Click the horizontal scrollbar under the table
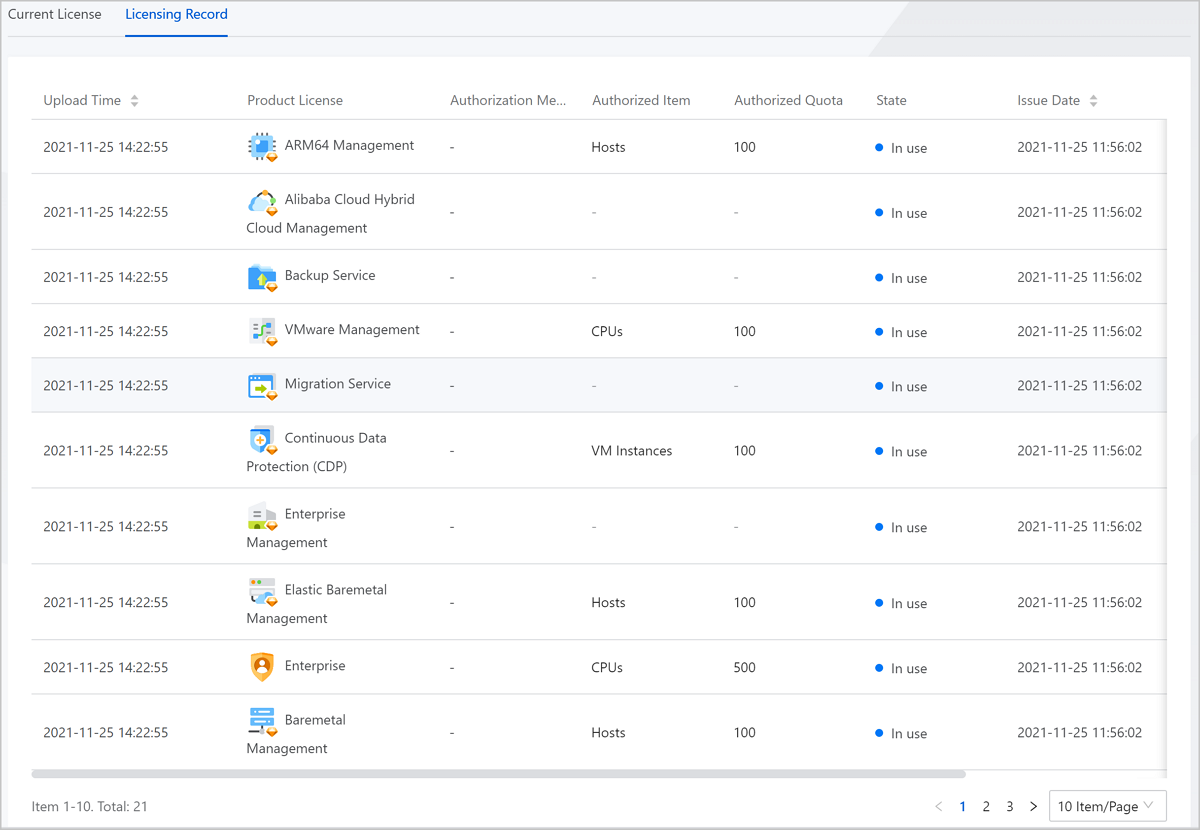 coord(498,774)
